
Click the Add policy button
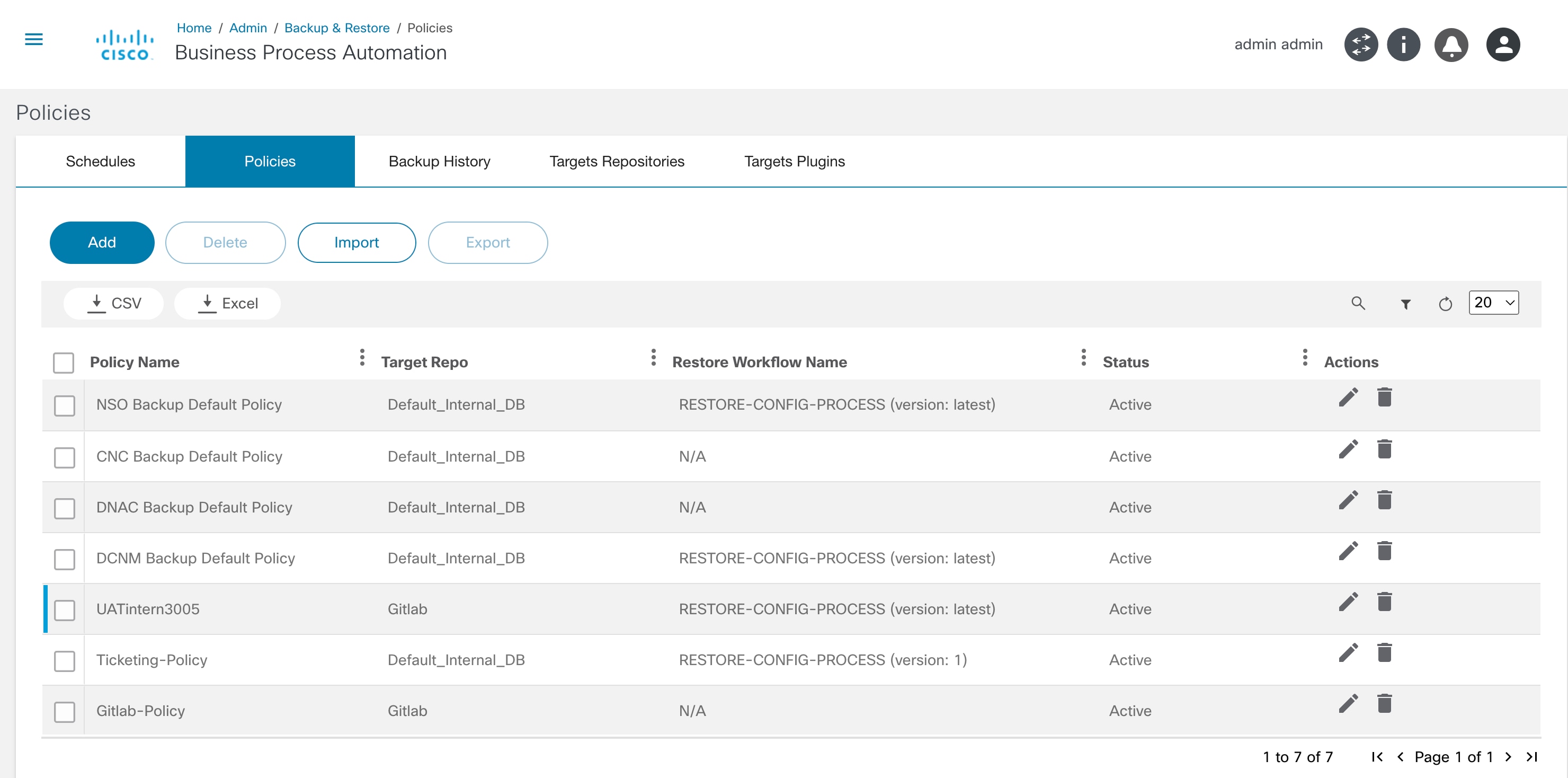tap(102, 242)
